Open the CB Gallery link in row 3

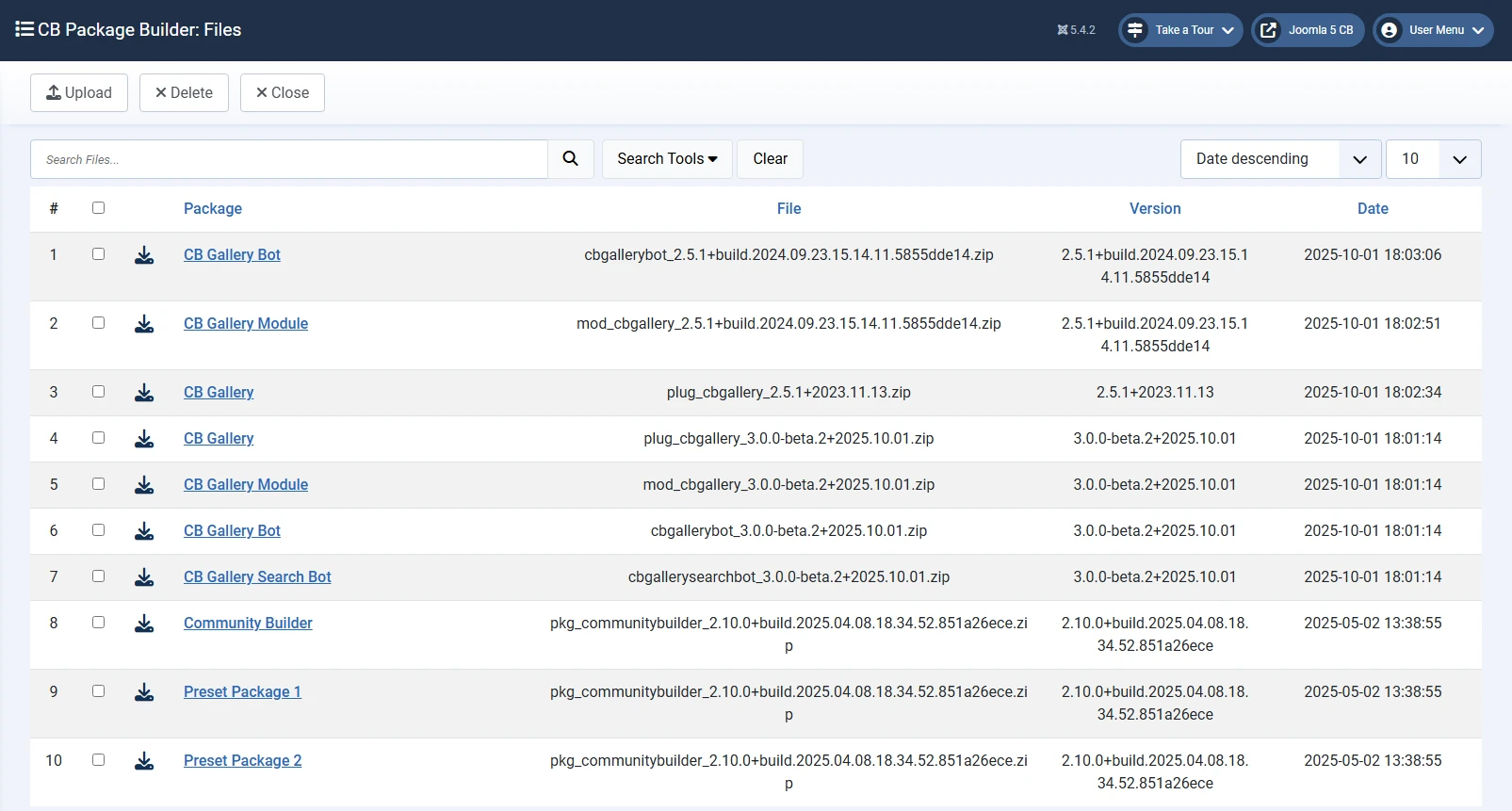[219, 393]
